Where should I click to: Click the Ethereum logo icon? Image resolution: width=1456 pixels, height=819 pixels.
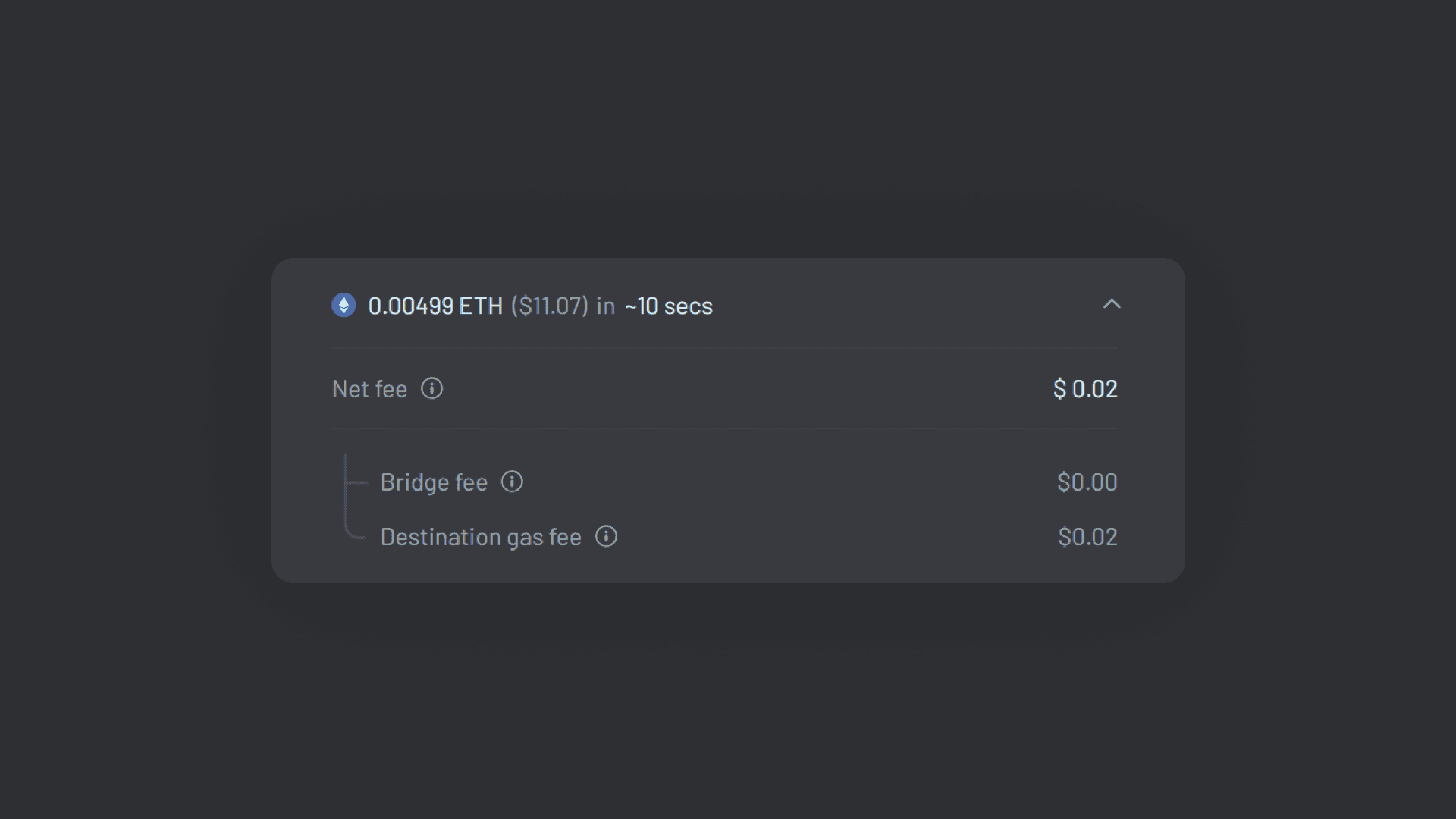click(344, 306)
